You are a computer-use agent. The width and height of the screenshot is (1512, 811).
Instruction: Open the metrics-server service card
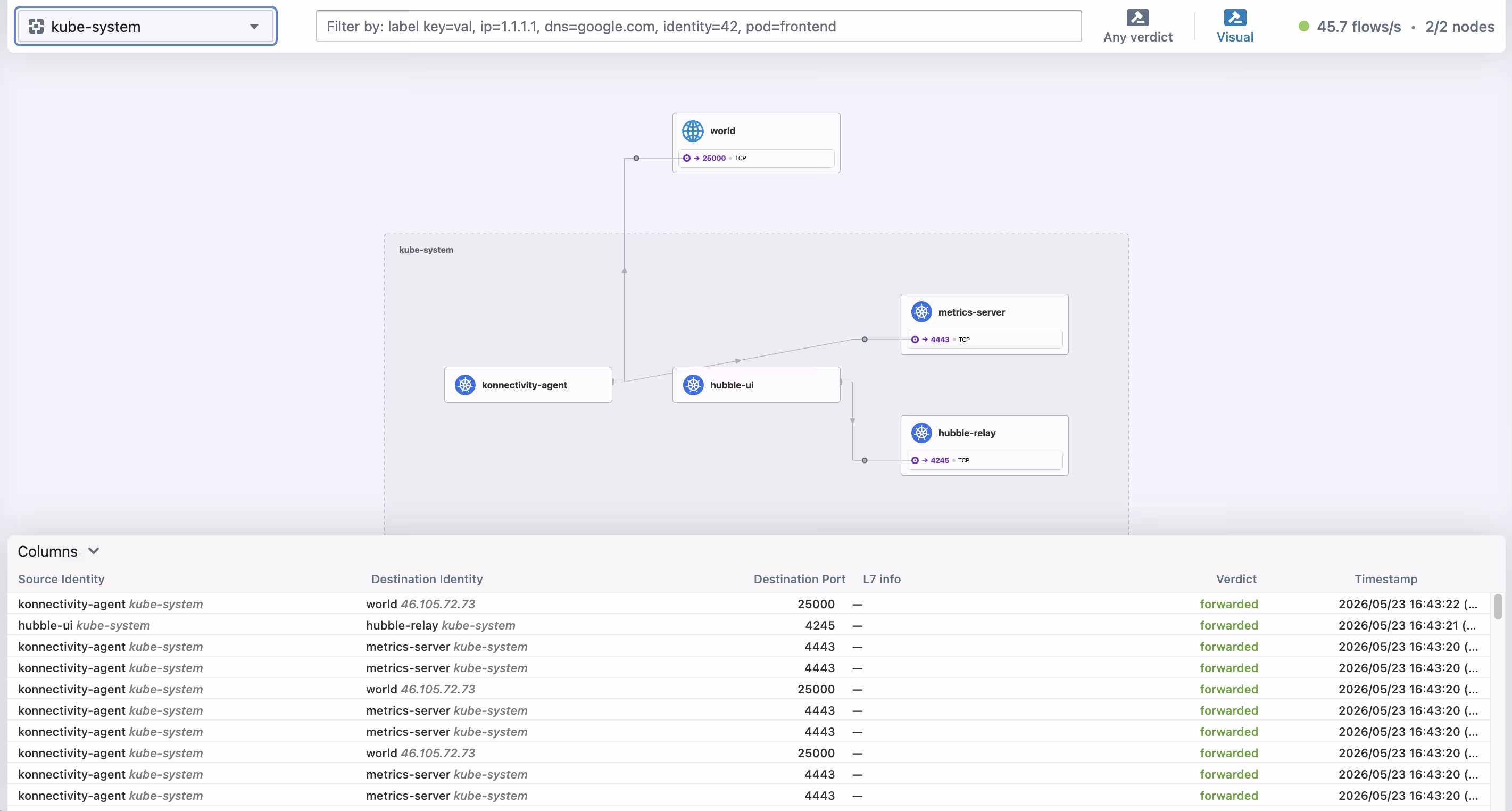coord(984,324)
